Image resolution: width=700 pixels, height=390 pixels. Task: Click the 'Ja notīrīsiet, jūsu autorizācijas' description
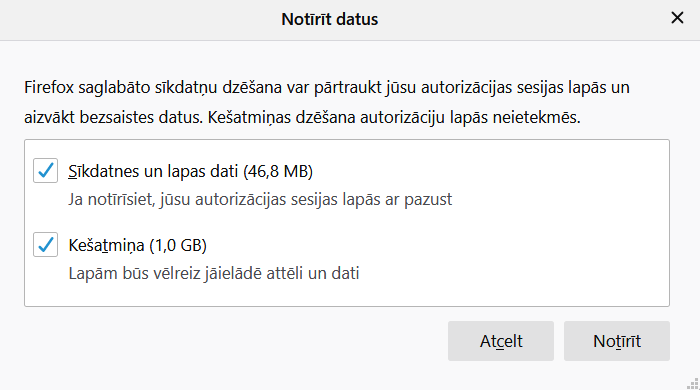click(x=260, y=199)
